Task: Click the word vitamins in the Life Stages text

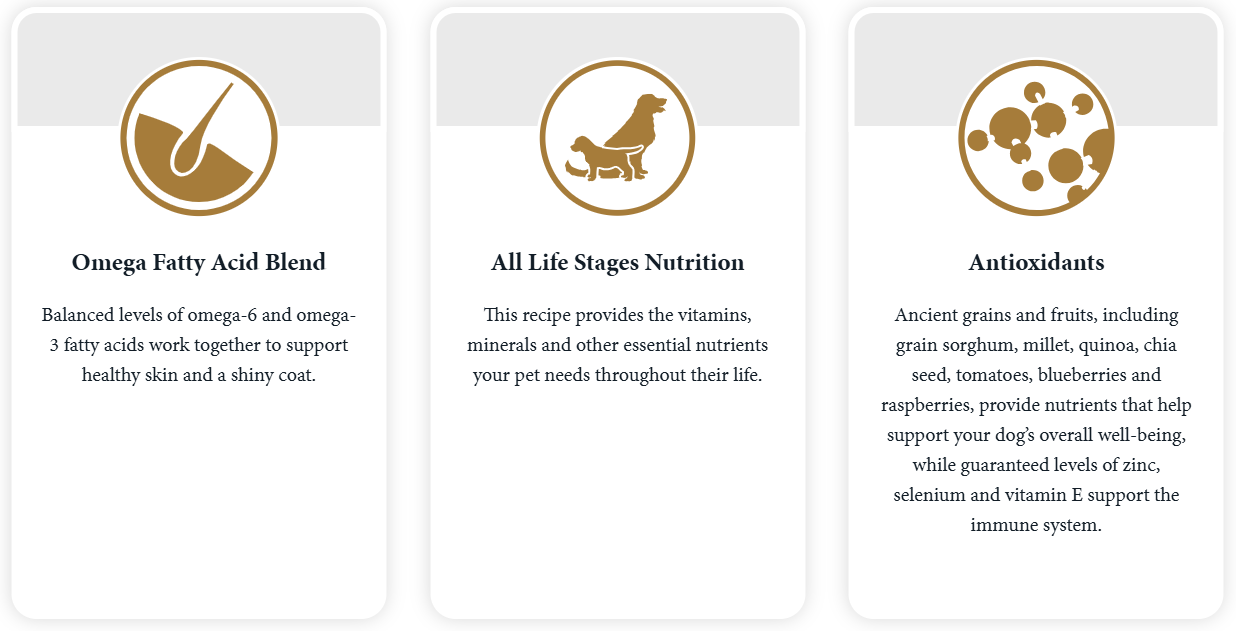Action: point(714,315)
